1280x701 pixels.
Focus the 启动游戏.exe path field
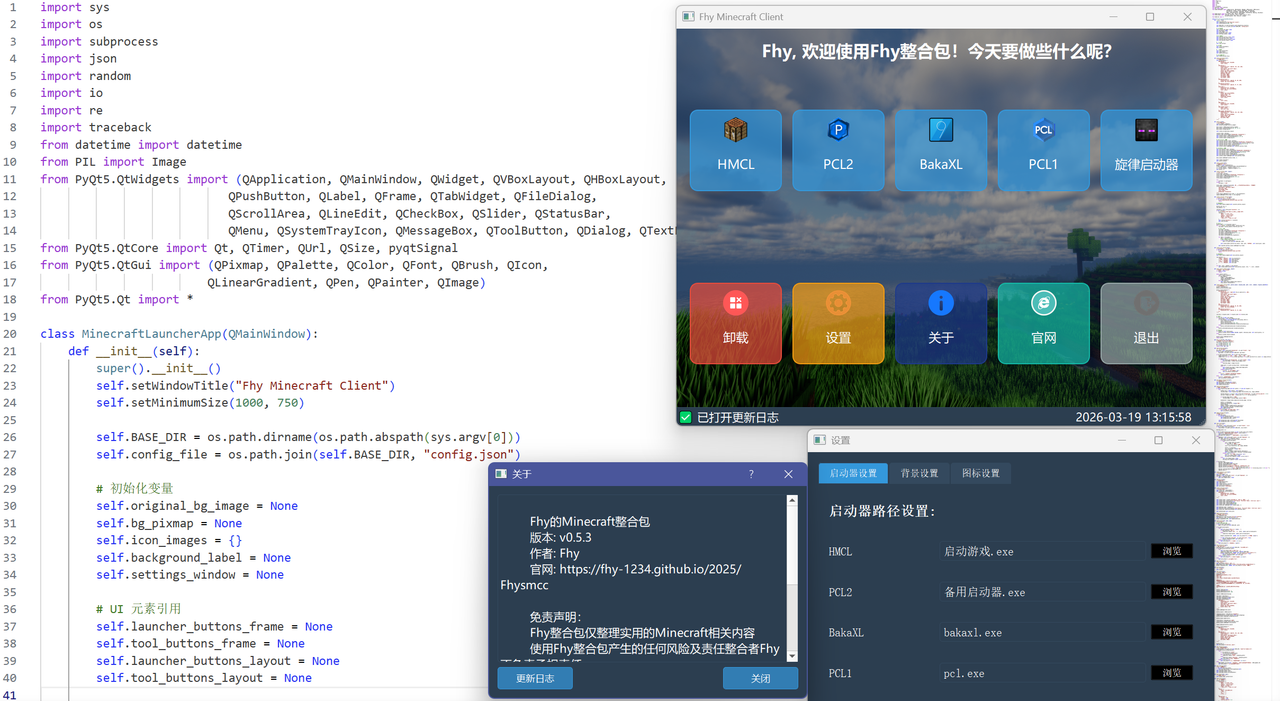tap(1044, 551)
